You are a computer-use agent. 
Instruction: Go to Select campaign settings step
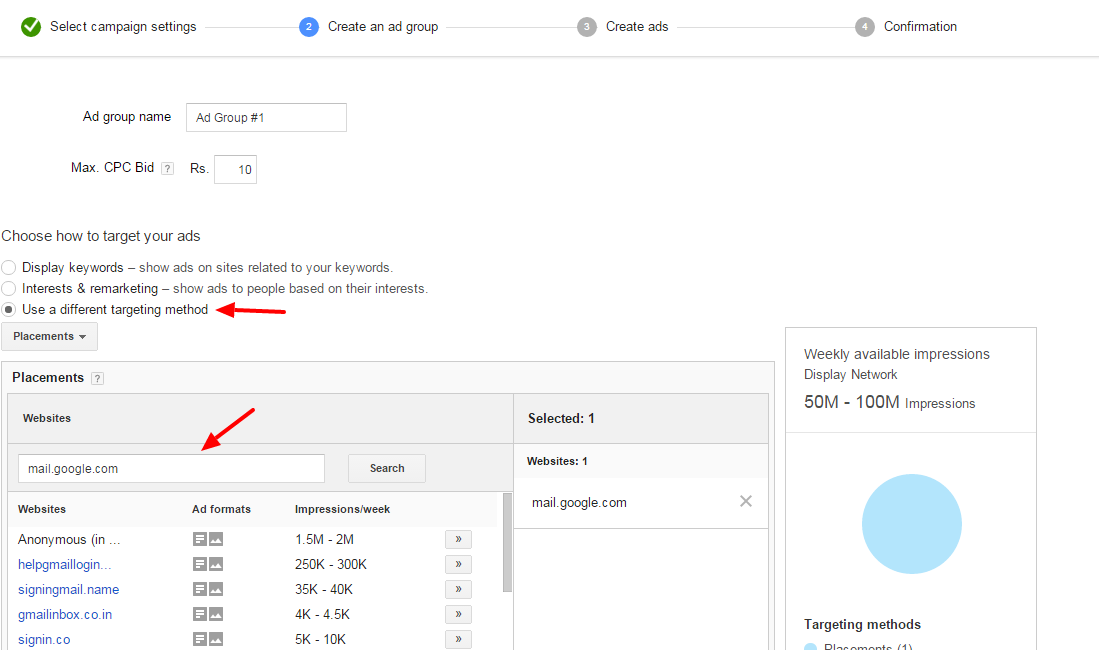pos(123,27)
